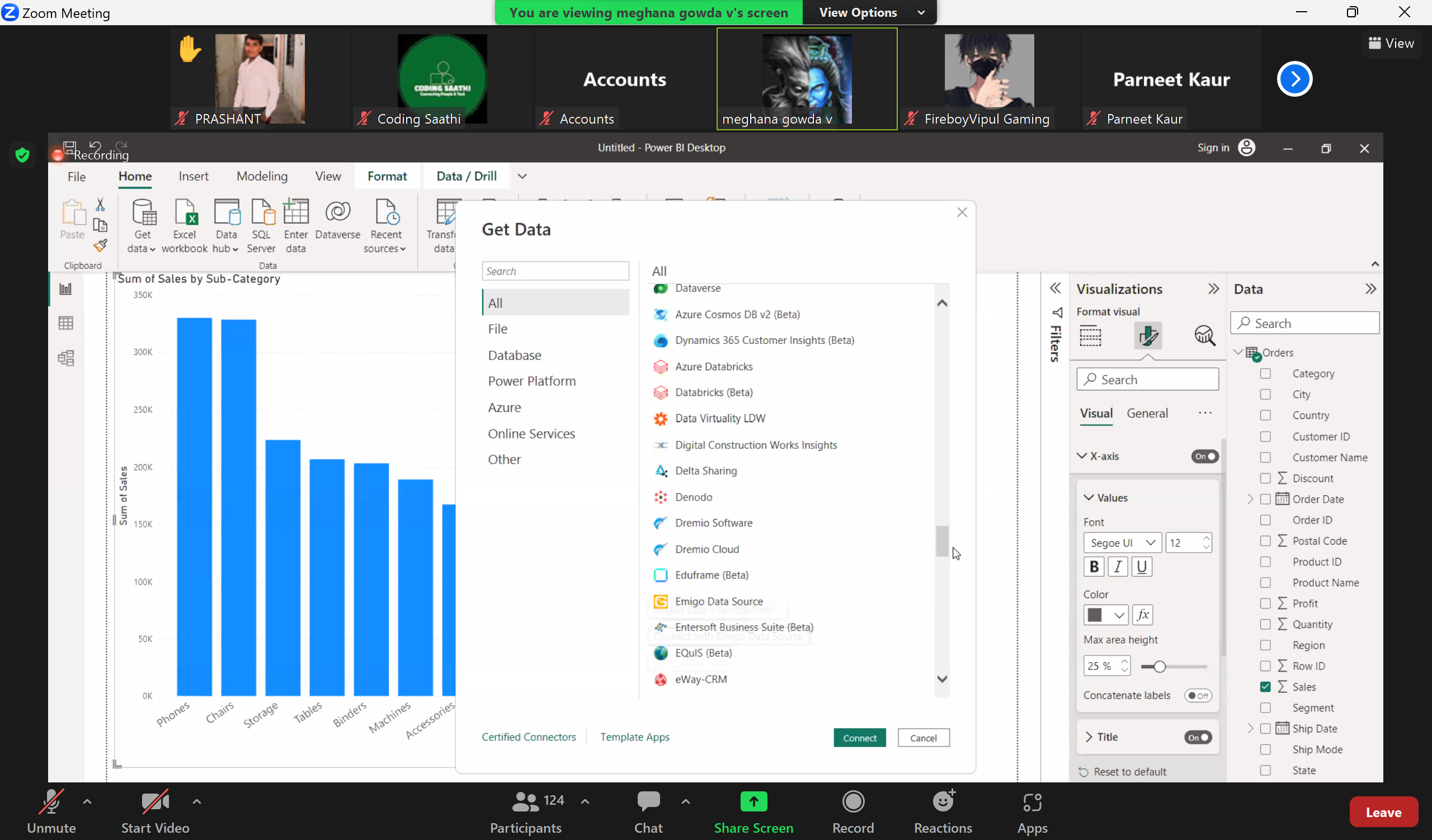Image resolution: width=1432 pixels, height=840 pixels.
Task: Select the Analytics pane magnifier icon
Action: click(1204, 336)
